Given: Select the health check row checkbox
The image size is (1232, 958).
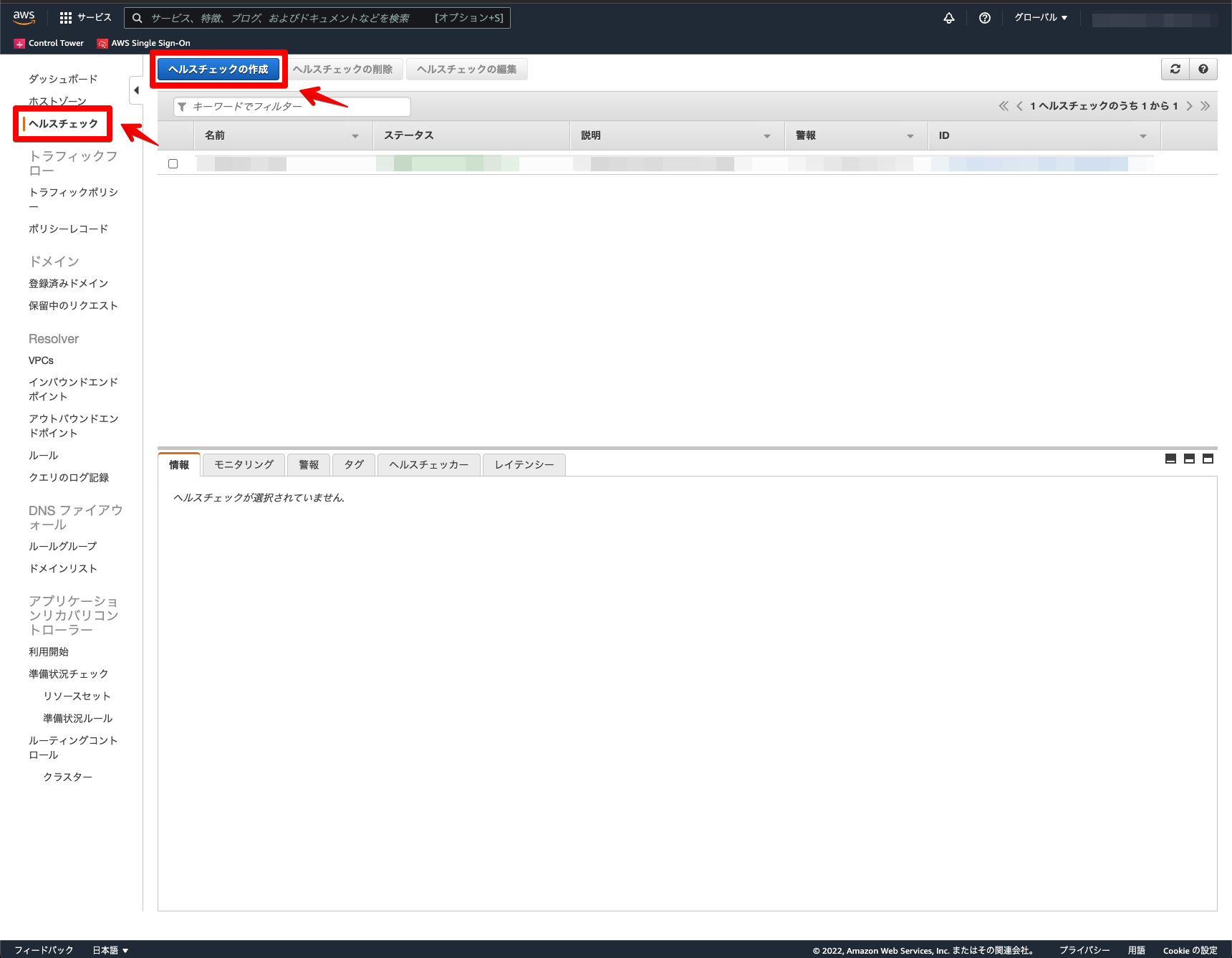Looking at the screenshot, I should (x=173, y=163).
